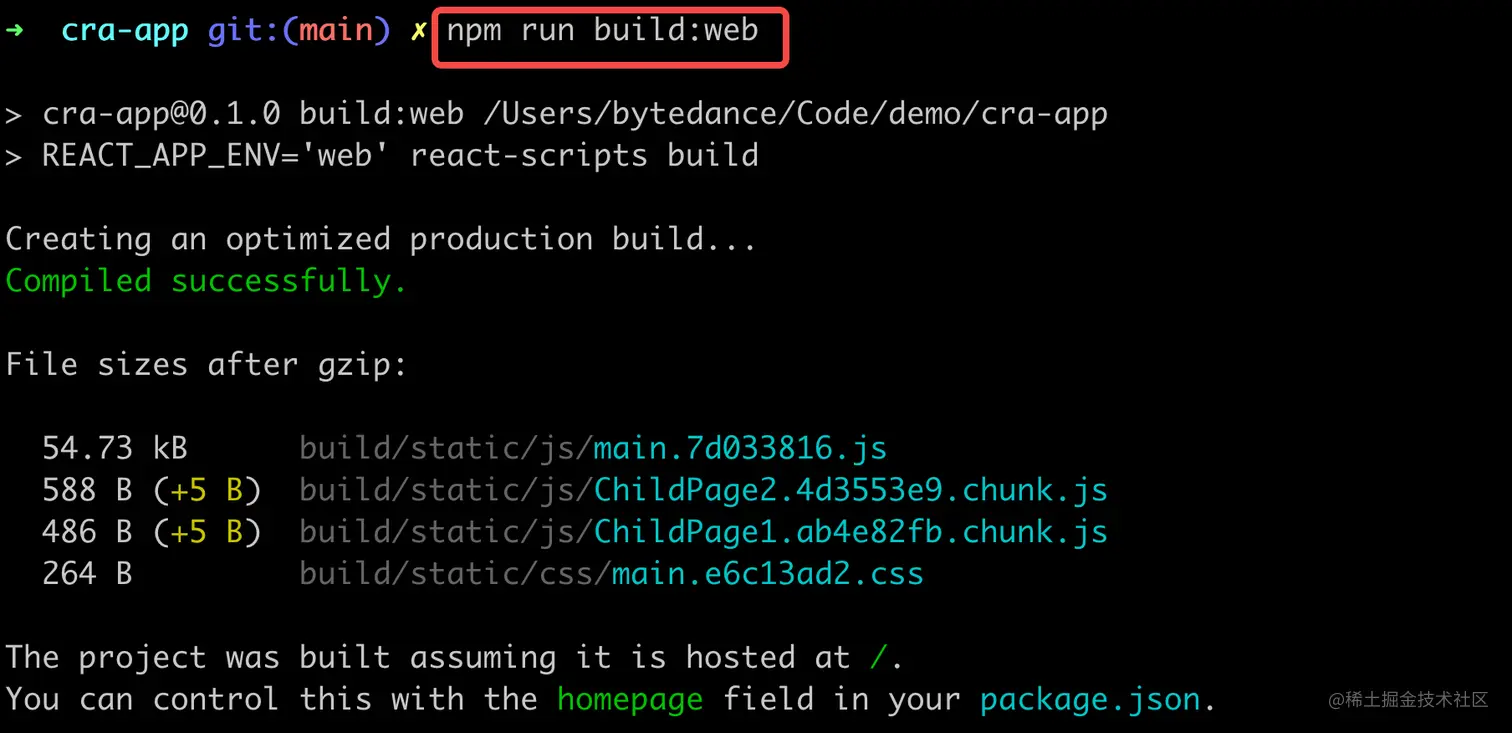1512x733 pixels.
Task: Click 'build/static/css/' path prefix
Action: (x=455, y=574)
